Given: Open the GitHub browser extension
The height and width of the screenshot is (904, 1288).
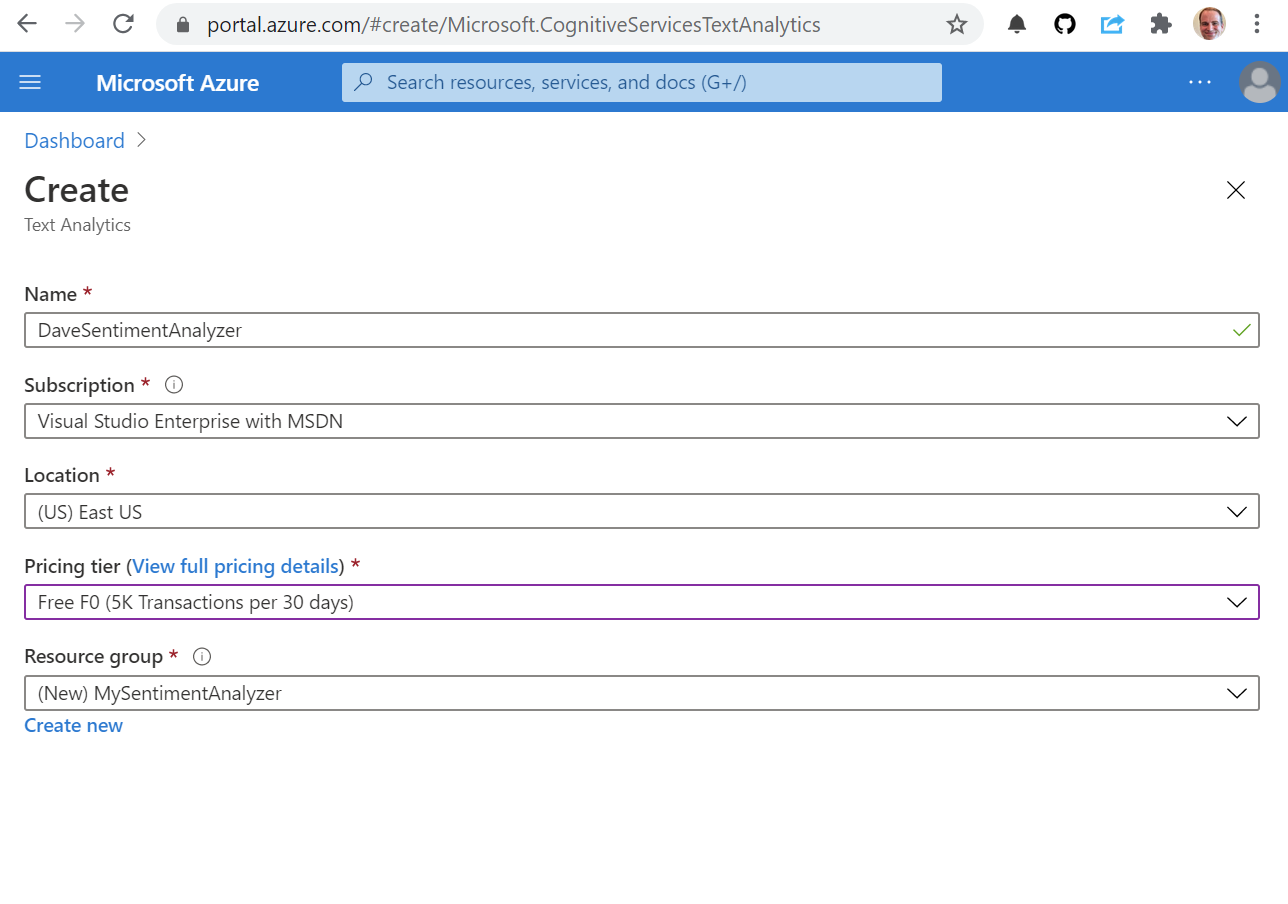Looking at the screenshot, I should [1064, 23].
